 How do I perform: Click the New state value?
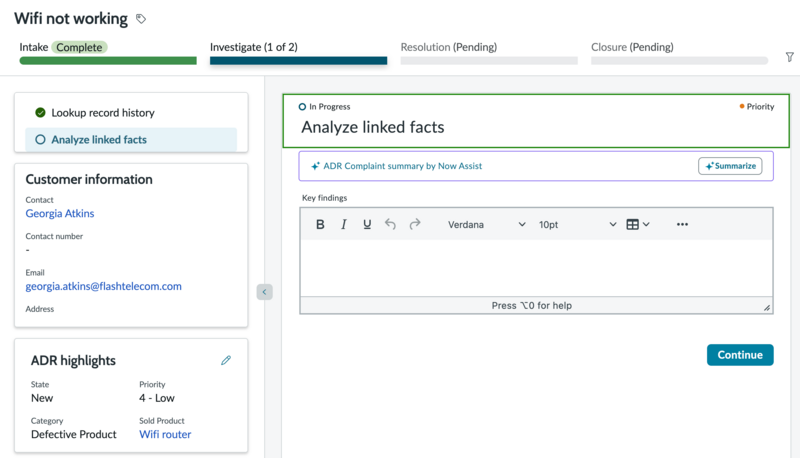point(42,398)
